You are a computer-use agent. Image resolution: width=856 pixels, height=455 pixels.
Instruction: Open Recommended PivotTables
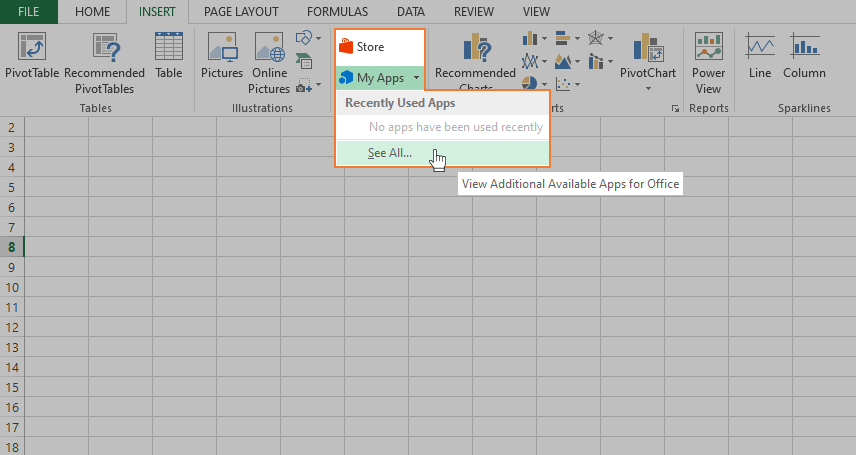[x=104, y=63]
